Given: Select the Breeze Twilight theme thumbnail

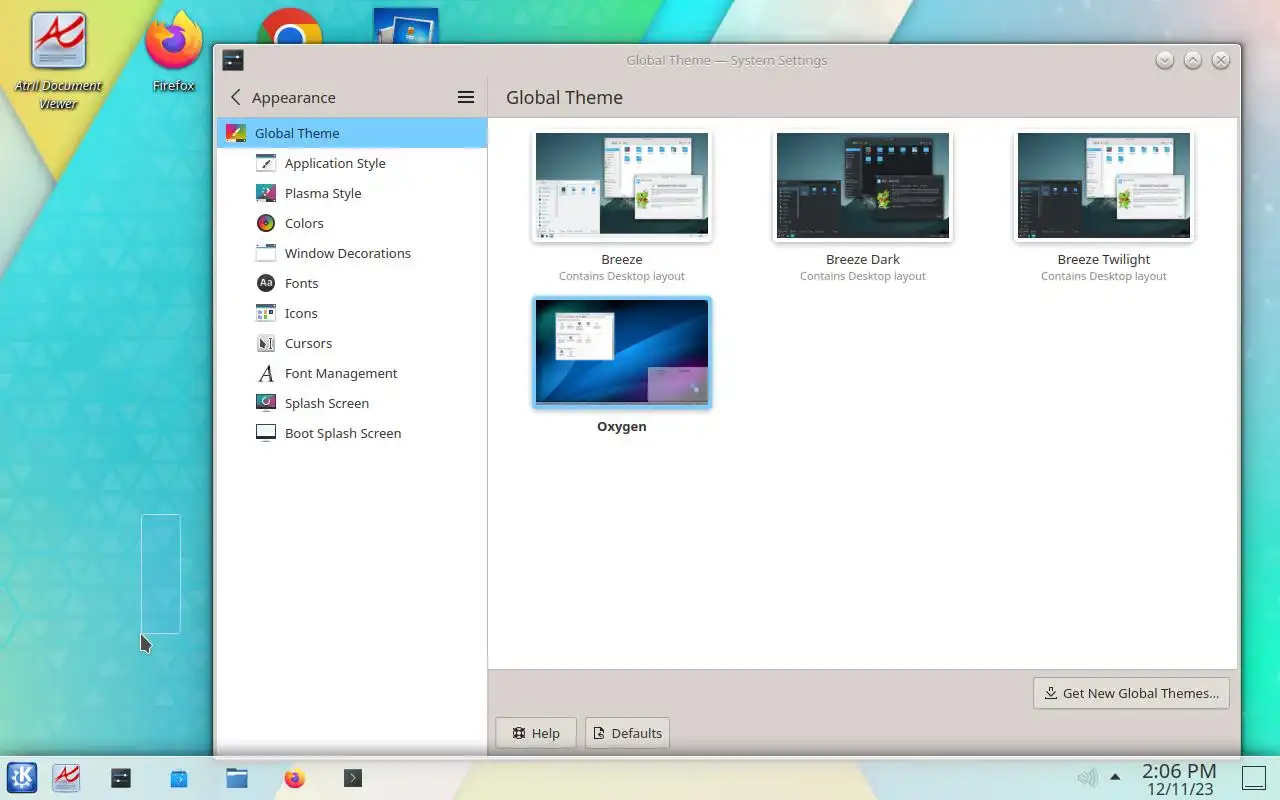Looking at the screenshot, I should click(x=1104, y=186).
